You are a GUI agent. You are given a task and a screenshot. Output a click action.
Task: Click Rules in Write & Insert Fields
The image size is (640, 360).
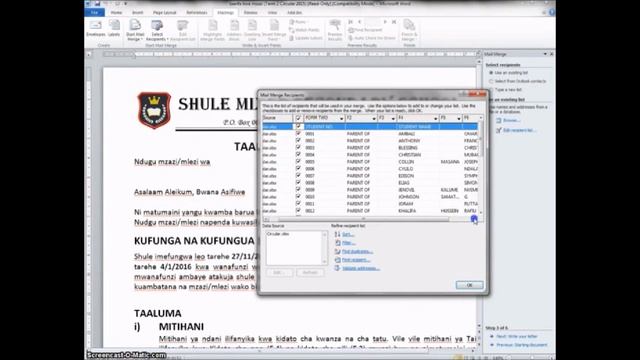[299, 22]
